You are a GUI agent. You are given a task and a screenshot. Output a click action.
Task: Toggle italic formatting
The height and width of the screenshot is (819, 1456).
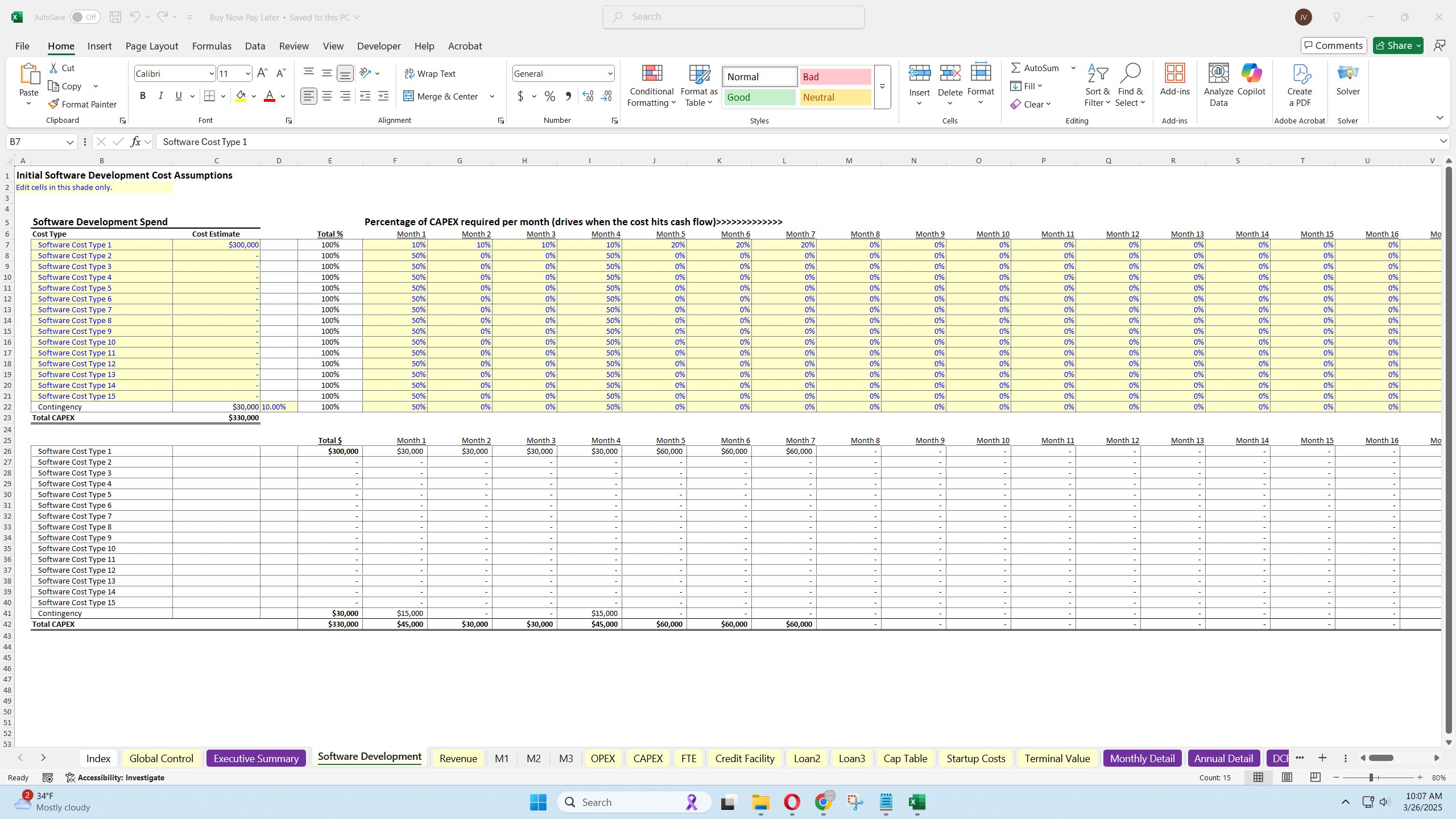(160, 96)
